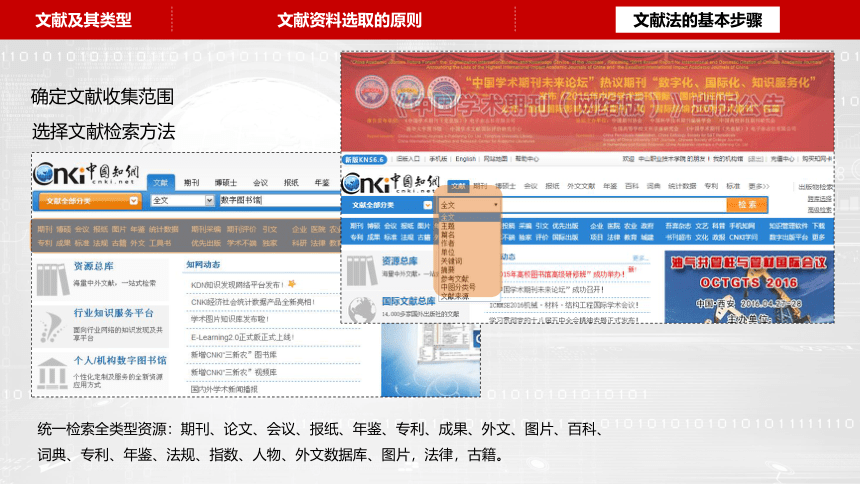Click the 国际文献总库 globe icon
This screenshot has height=484, width=860.
click(362, 309)
